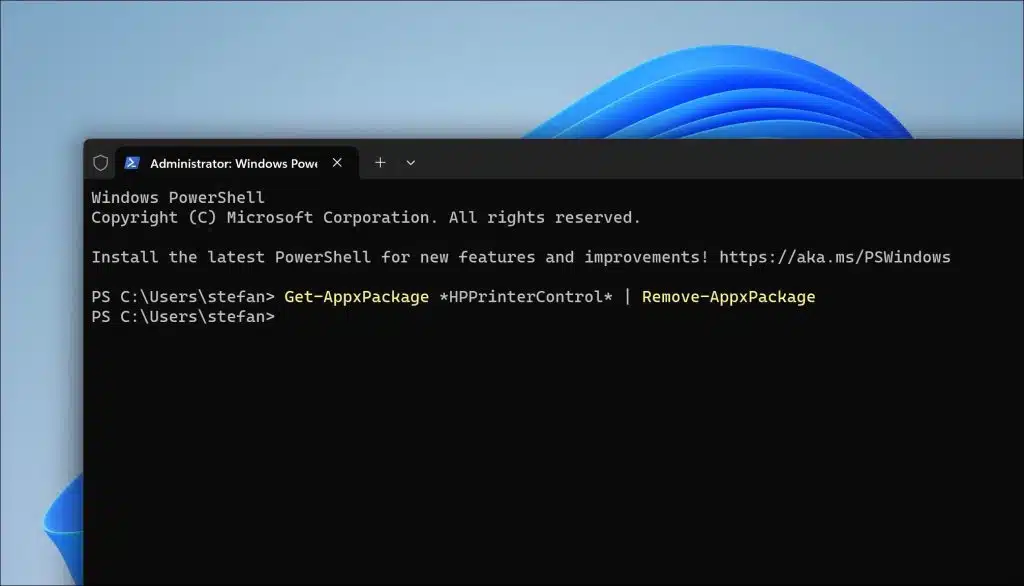Open a new tab with the plus icon

click(x=380, y=162)
